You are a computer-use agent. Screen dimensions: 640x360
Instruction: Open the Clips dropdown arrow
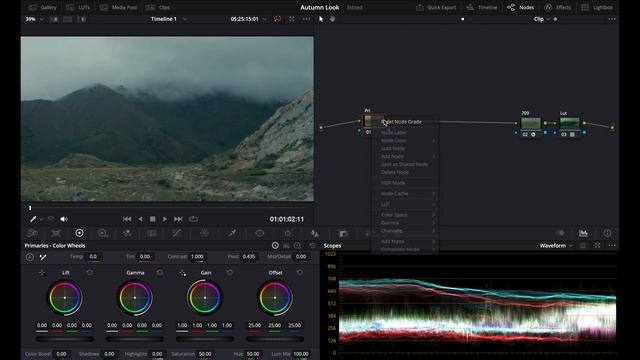[x=174, y=8]
